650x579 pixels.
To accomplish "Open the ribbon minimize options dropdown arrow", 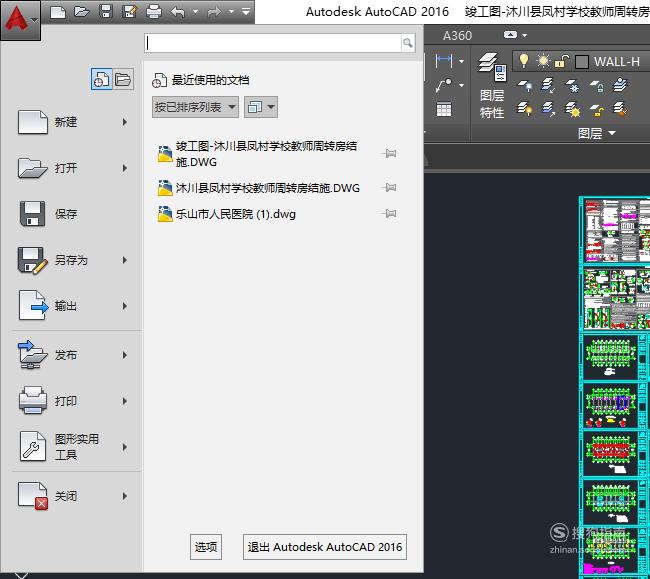I will click(525, 35).
